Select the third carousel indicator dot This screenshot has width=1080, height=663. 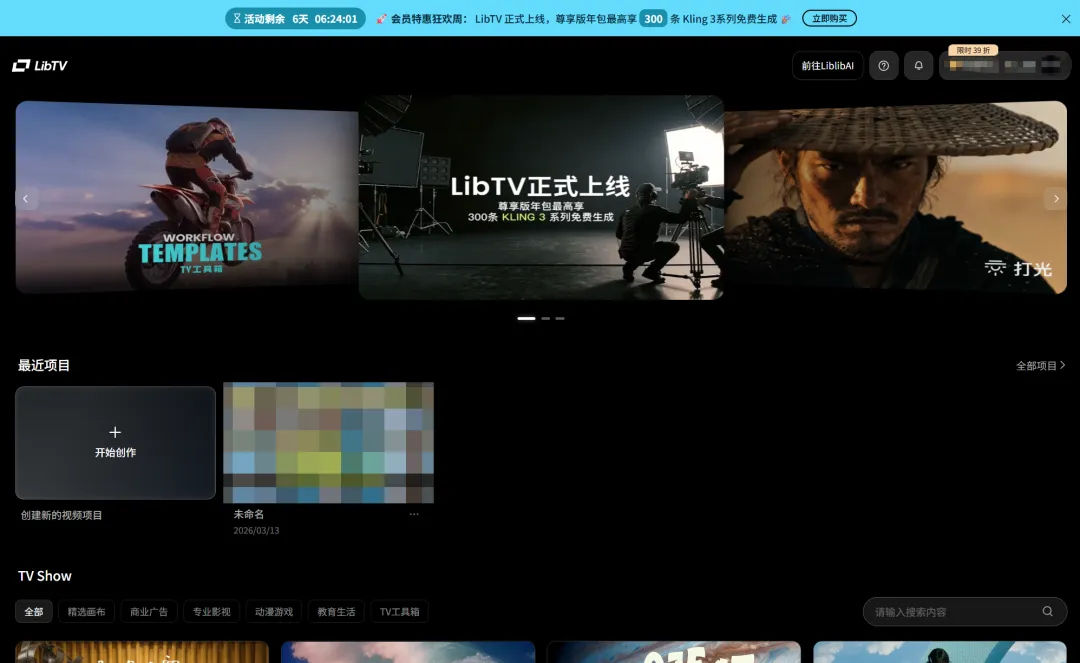click(x=560, y=318)
